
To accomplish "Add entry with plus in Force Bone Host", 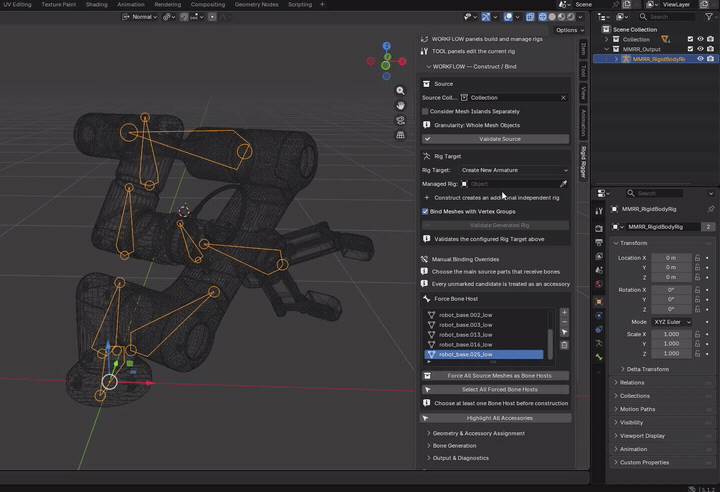I will click(564, 313).
